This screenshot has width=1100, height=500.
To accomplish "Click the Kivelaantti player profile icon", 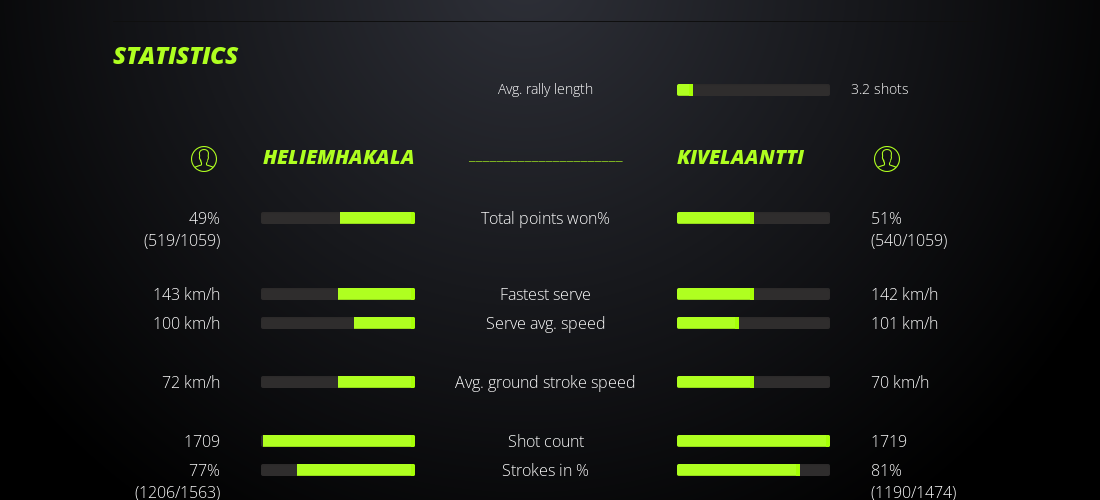I will click(887, 159).
